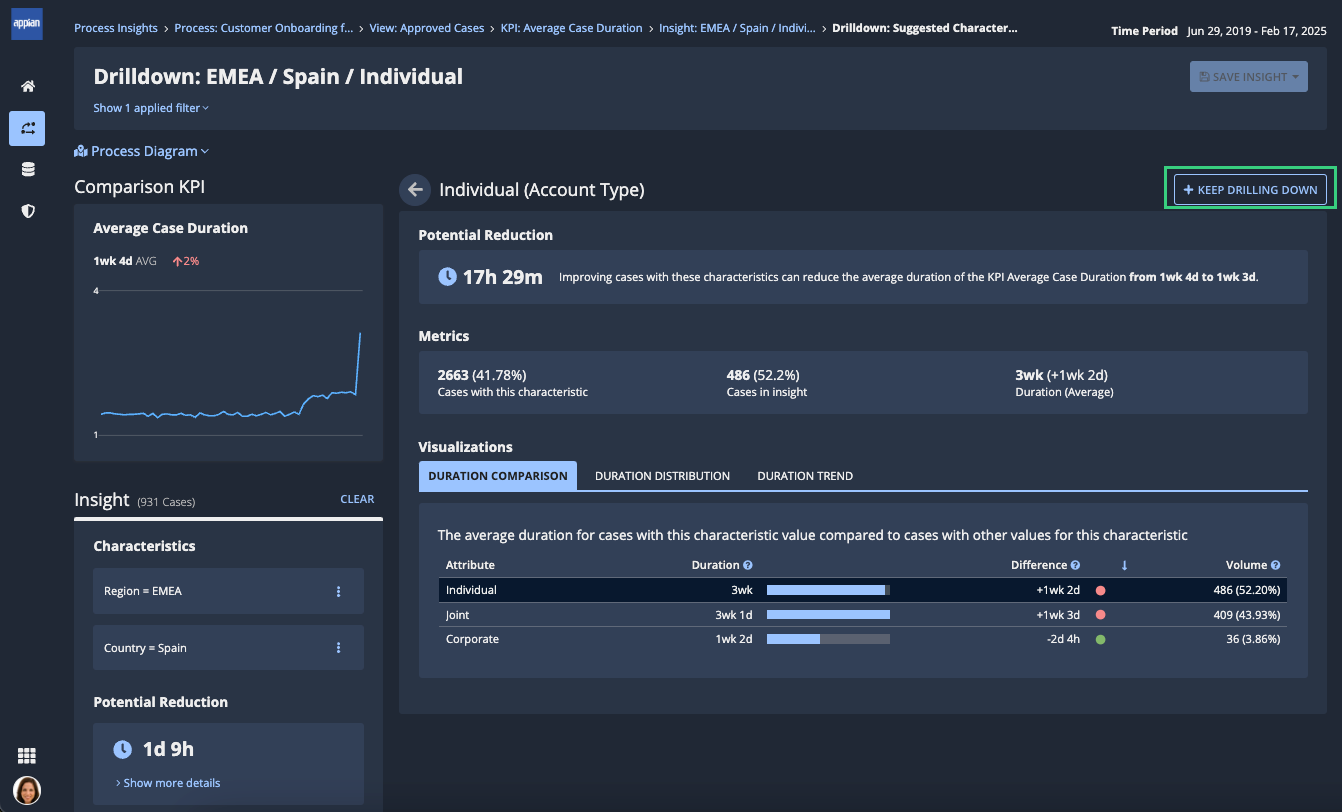Click the Difference column help icon

point(1075,565)
